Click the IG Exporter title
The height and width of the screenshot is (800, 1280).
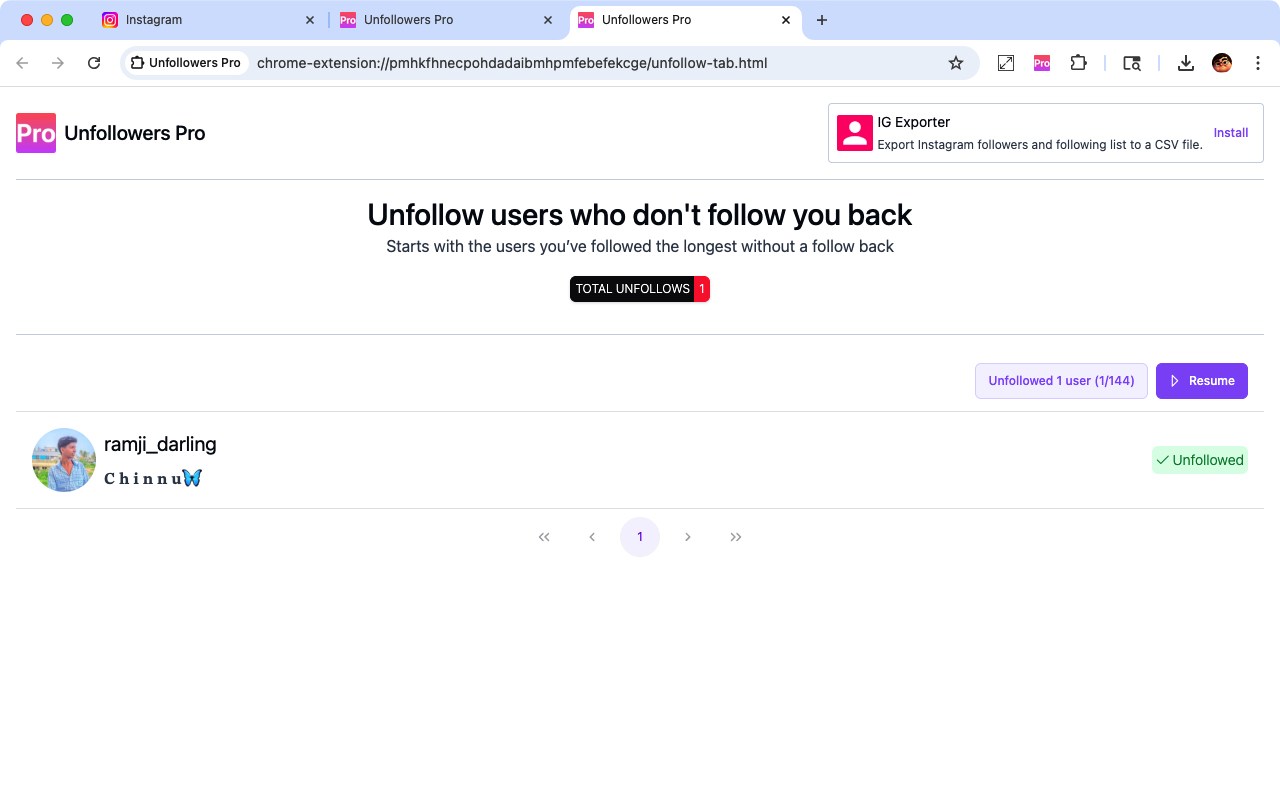pyautogui.click(x=914, y=122)
